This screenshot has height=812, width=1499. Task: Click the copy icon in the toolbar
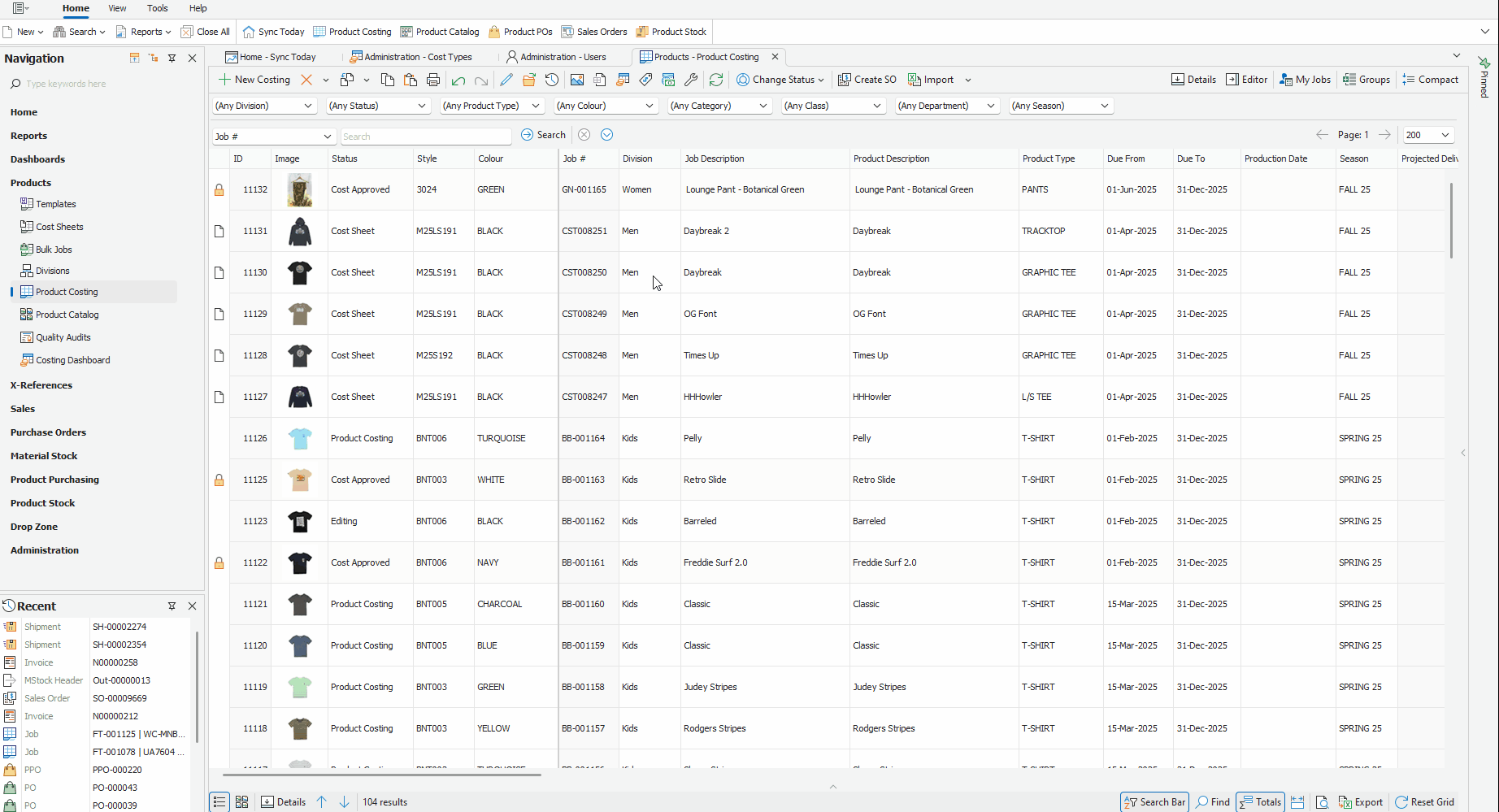[x=388, y=80]
